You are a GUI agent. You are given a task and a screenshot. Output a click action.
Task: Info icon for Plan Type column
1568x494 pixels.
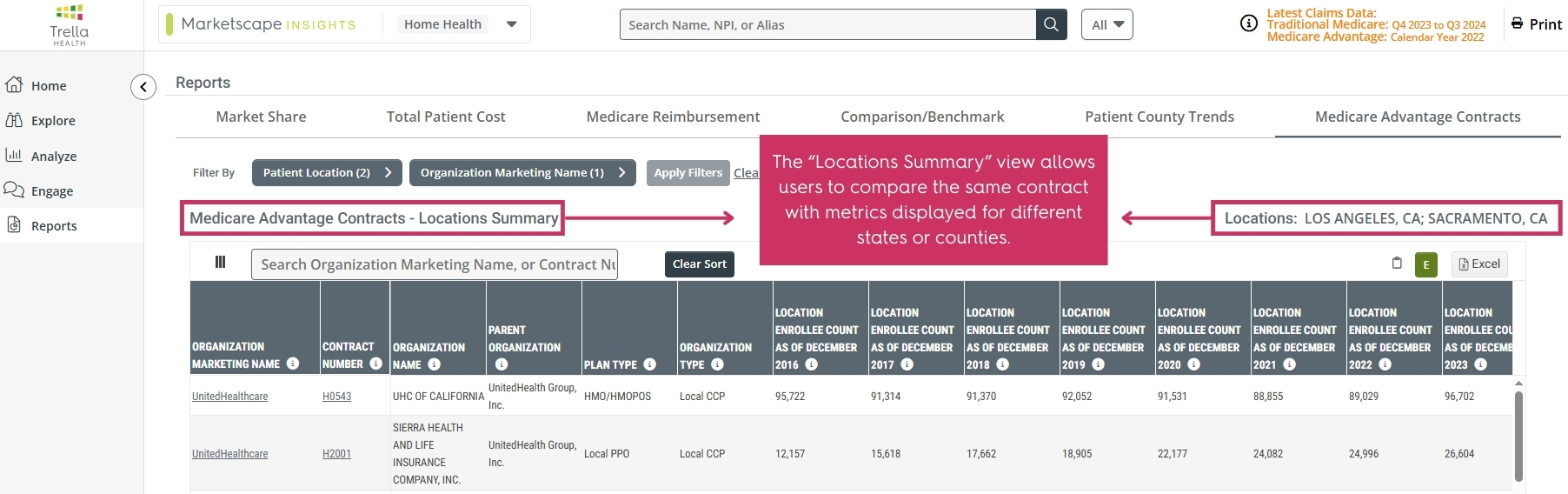click(x=649, y=364)
